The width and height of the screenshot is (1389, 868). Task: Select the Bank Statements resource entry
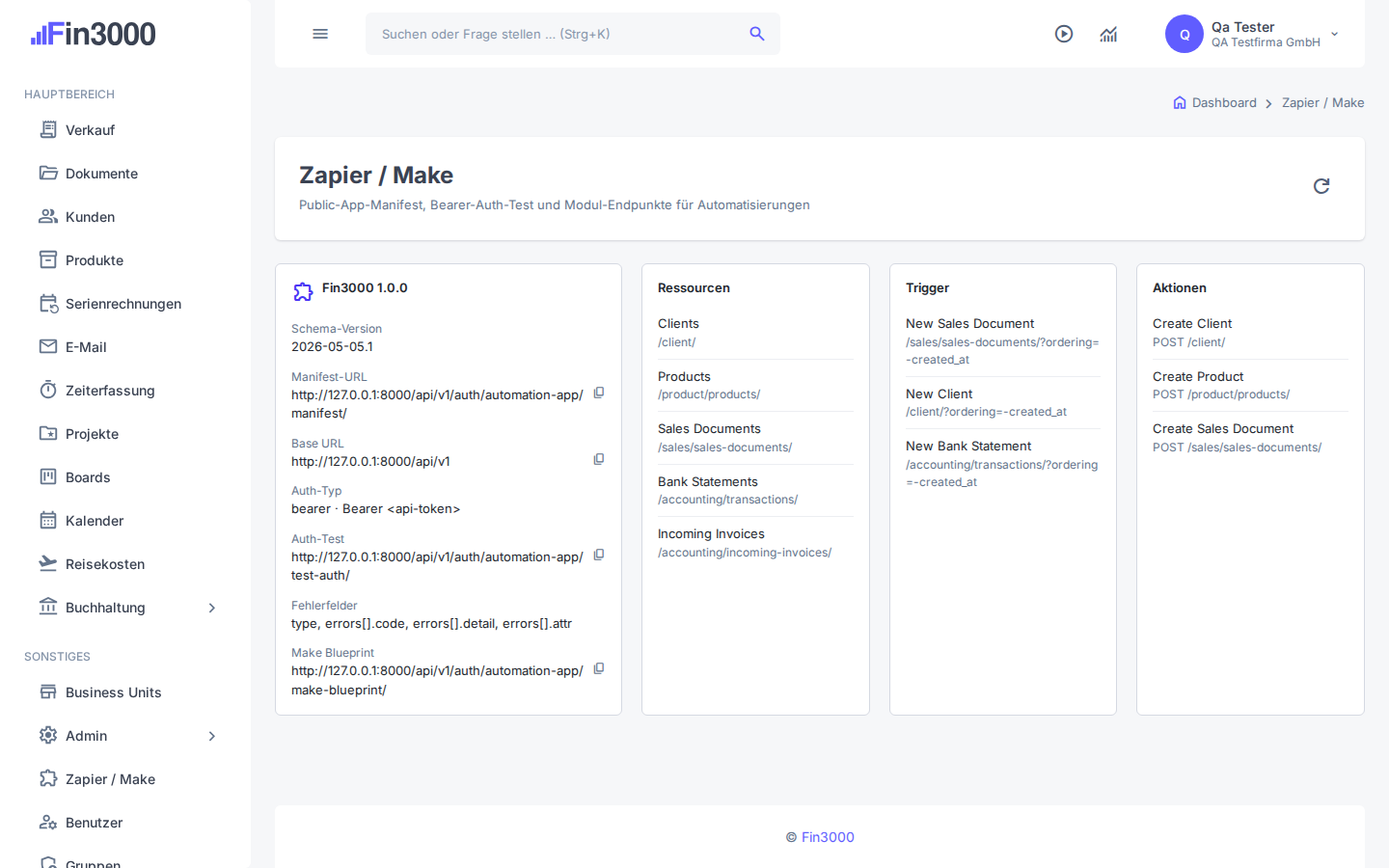(755, 490)
